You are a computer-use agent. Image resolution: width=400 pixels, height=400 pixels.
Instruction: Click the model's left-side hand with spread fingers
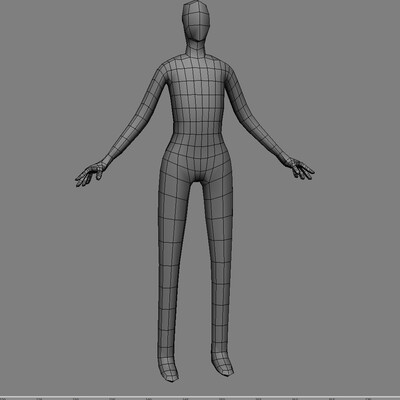(90, 174)
